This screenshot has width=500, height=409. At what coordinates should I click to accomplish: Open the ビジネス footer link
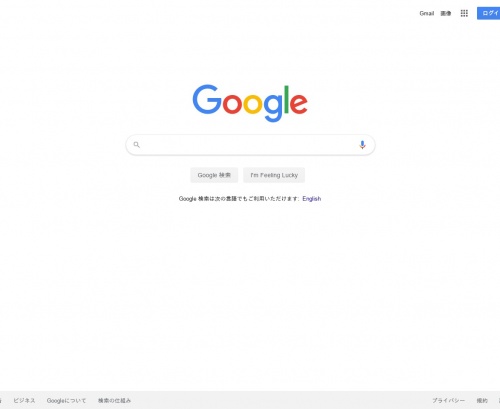(24, 400)
